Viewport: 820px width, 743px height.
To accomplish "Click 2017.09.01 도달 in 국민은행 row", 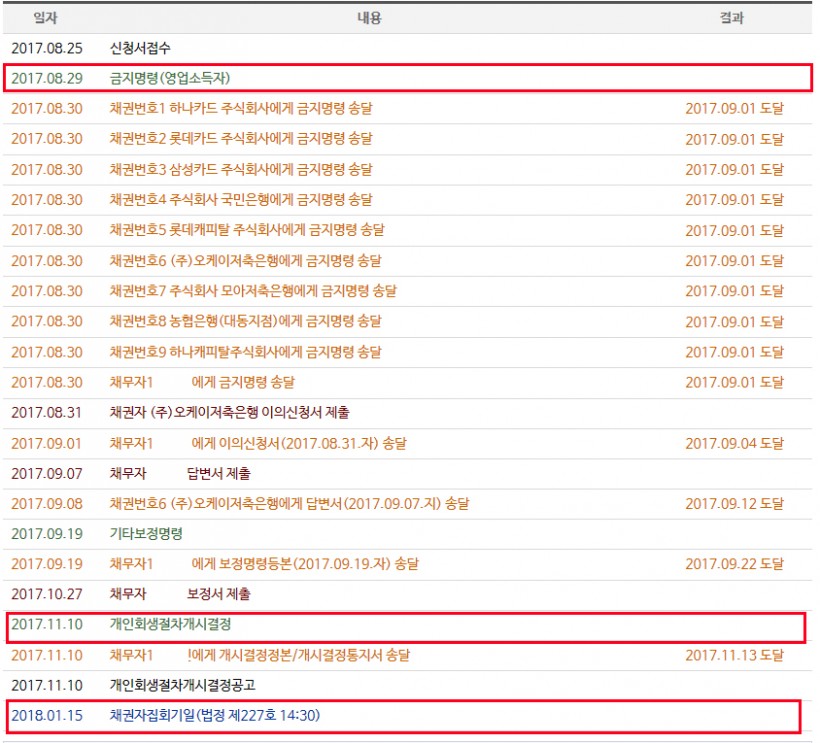I will 734,200.
